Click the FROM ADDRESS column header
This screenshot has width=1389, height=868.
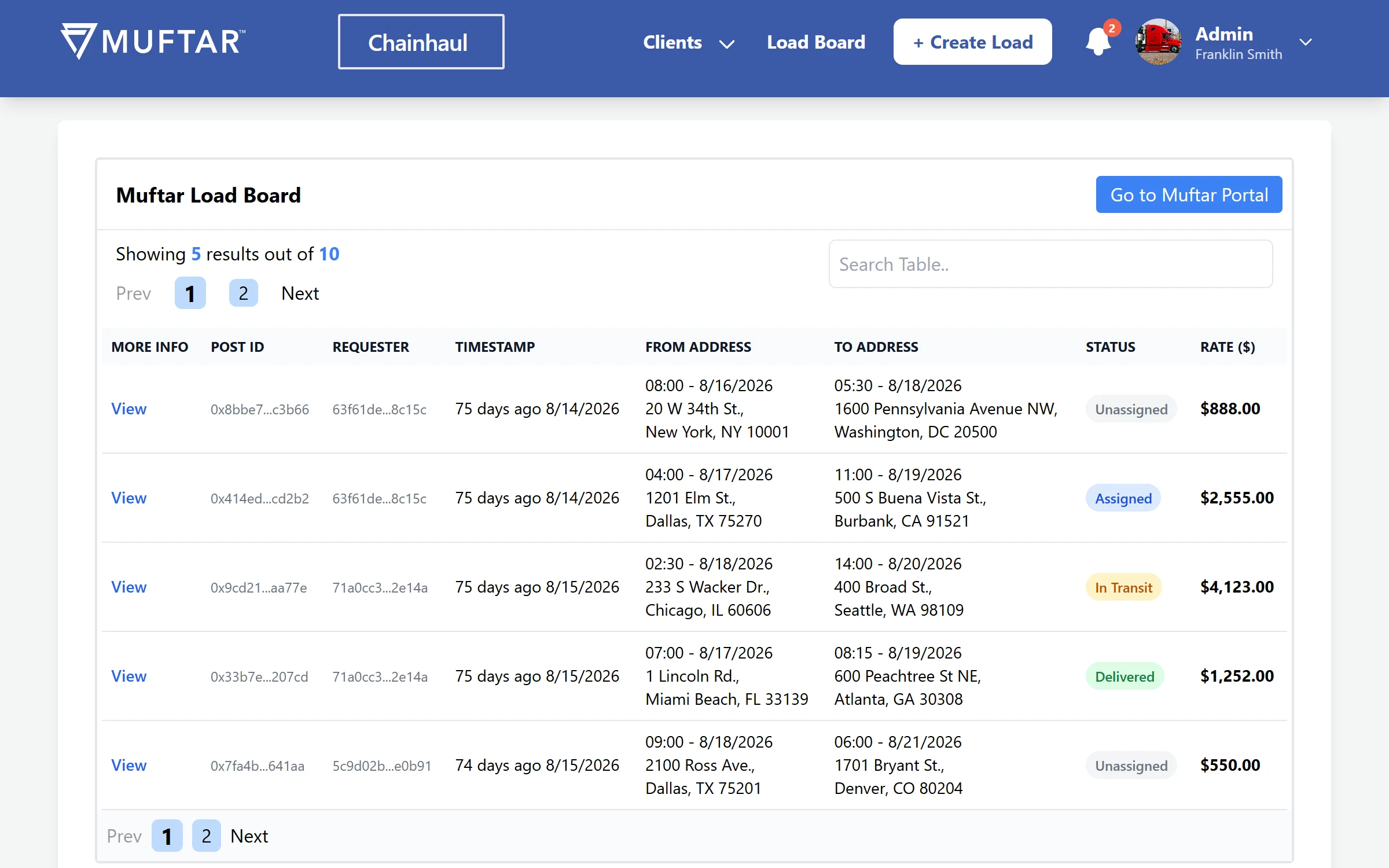coord(698,347)
